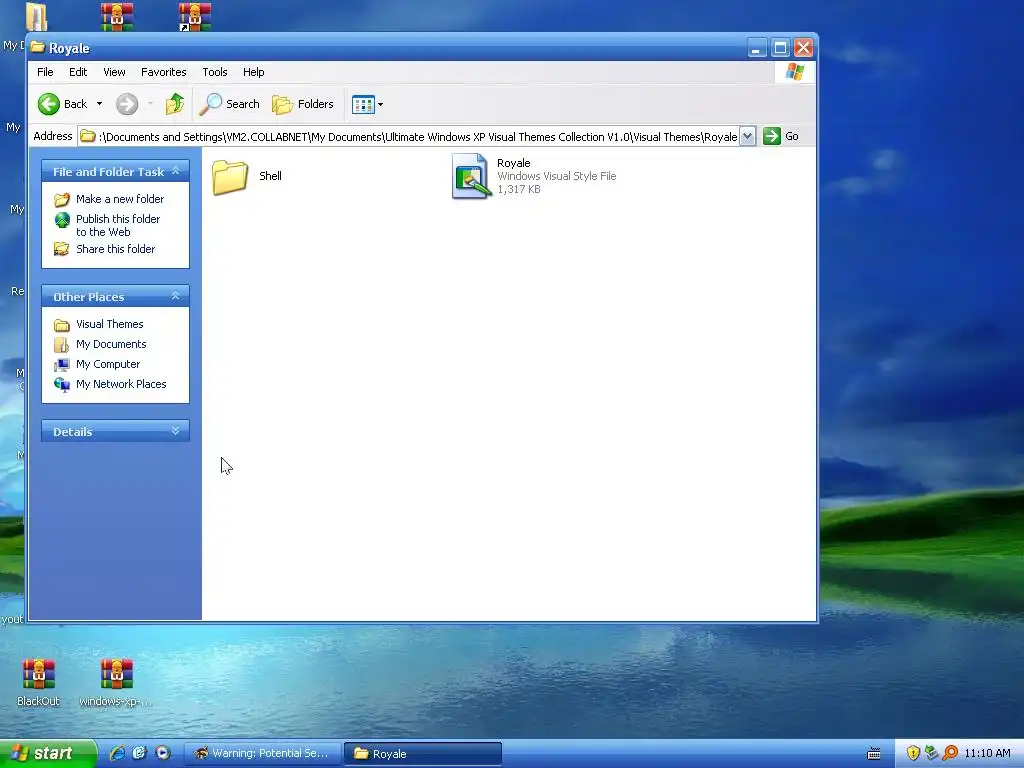Viewport: 1024px width, 768px height.
Task: Click Make a new folder
Action: 120,199
